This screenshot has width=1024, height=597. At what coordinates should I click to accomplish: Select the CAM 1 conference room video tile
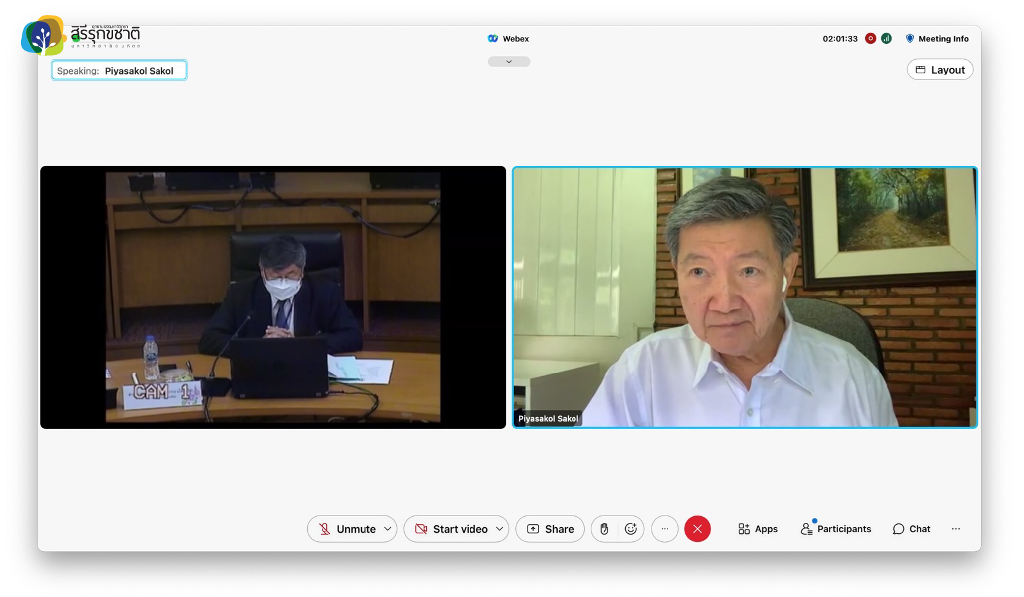click(273, 297)
